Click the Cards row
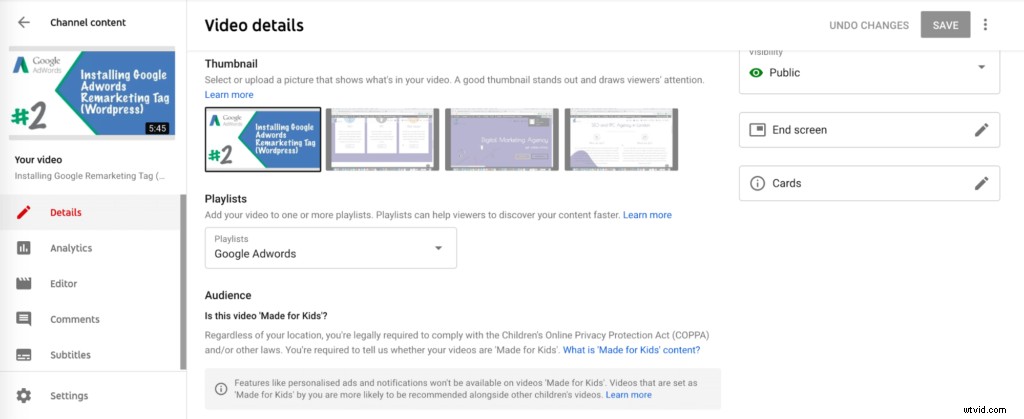 pyautogui.click(x=869, y=183)
